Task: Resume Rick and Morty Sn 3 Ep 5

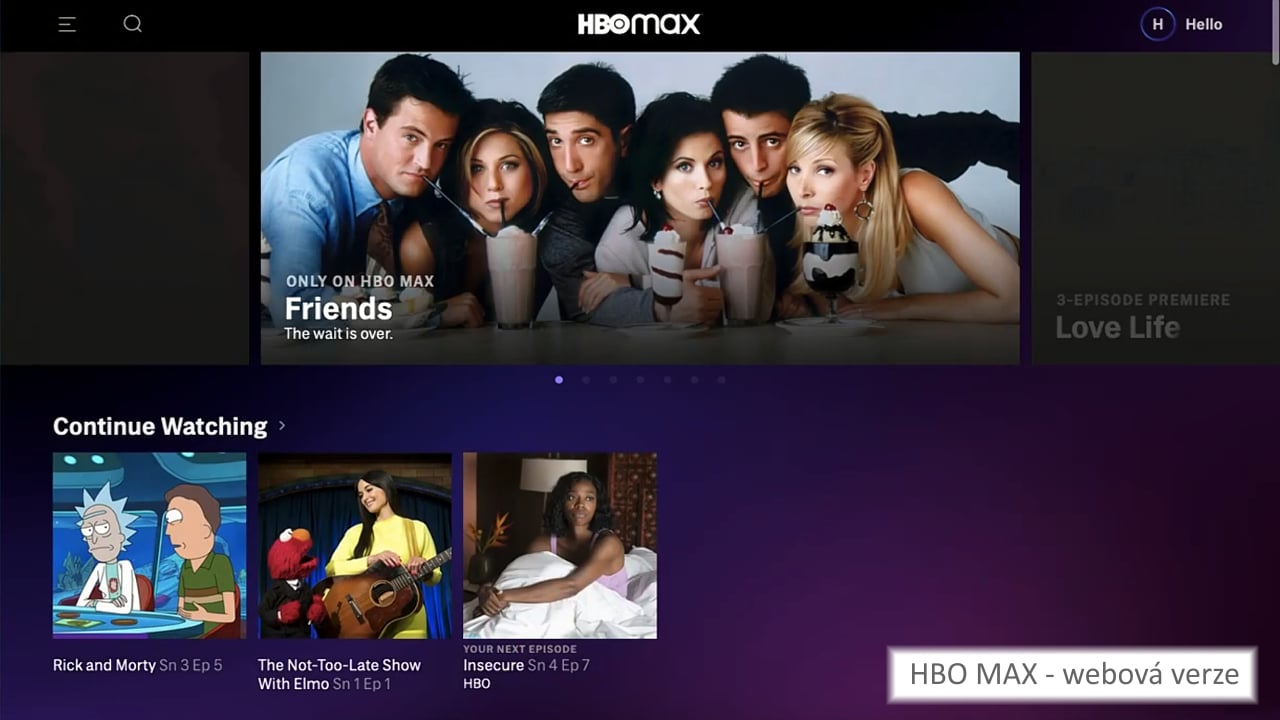Action: 149,545
